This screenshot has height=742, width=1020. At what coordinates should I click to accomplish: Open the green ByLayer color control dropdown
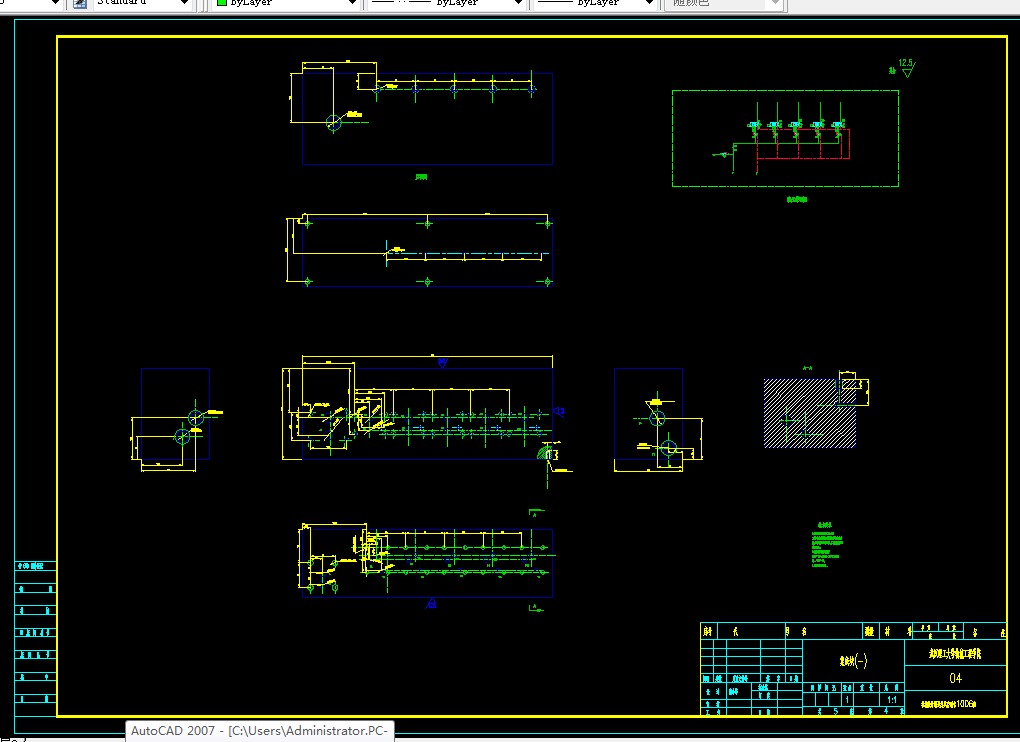[286, 3]
